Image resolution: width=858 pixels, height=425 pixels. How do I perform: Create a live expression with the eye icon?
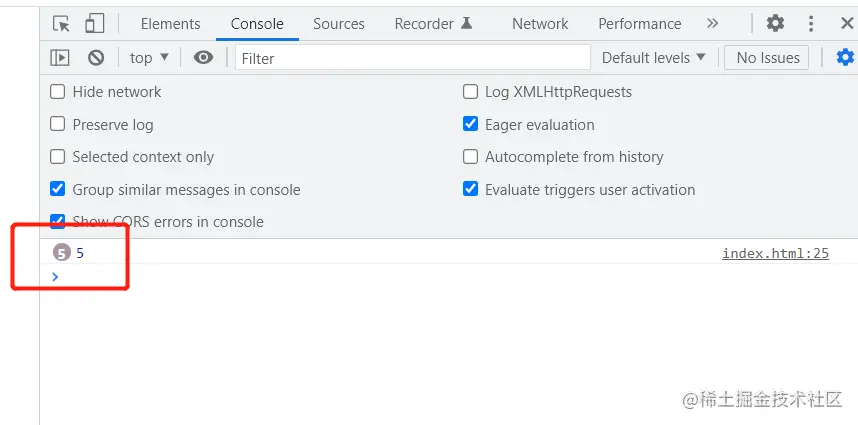(x=204, y=58)
